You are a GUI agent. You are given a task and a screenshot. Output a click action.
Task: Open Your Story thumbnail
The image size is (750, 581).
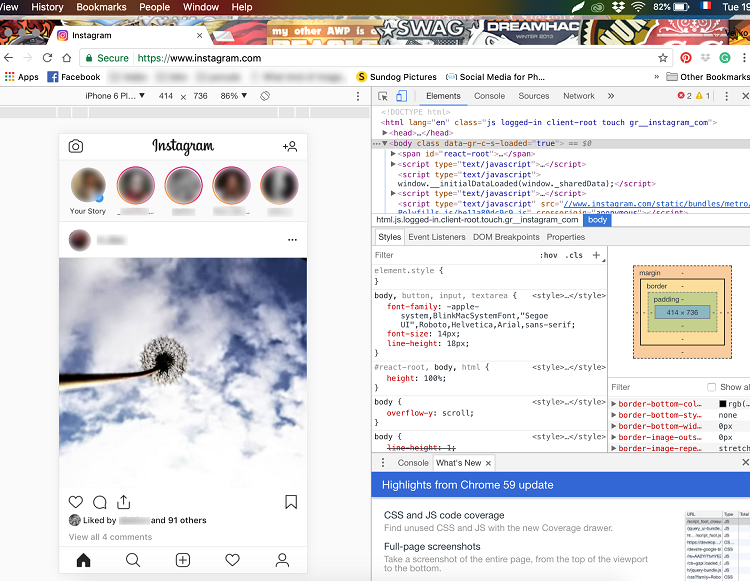(x=88, y=186)
